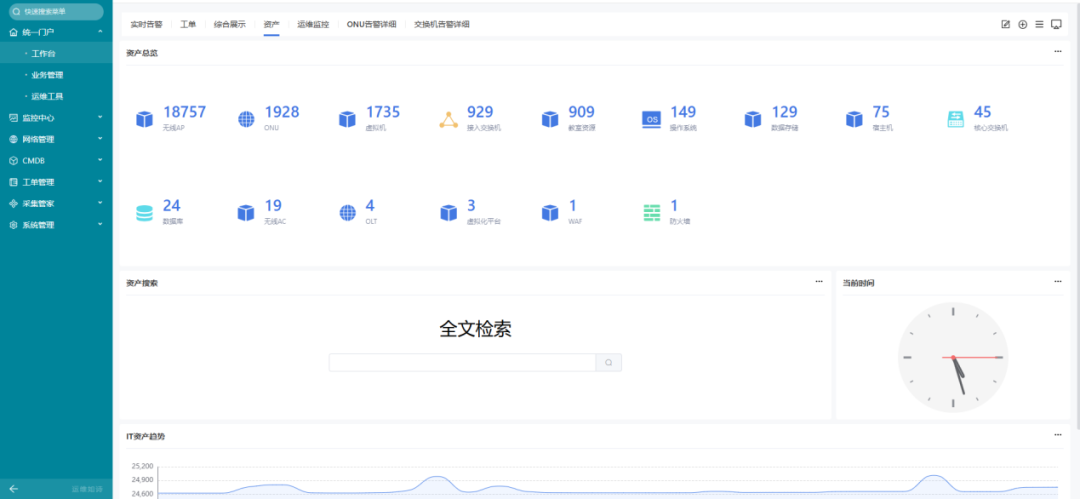Click the 全文检索 search input field
The height and width of the screenshot is (499, 1080).
coord(462,363)
